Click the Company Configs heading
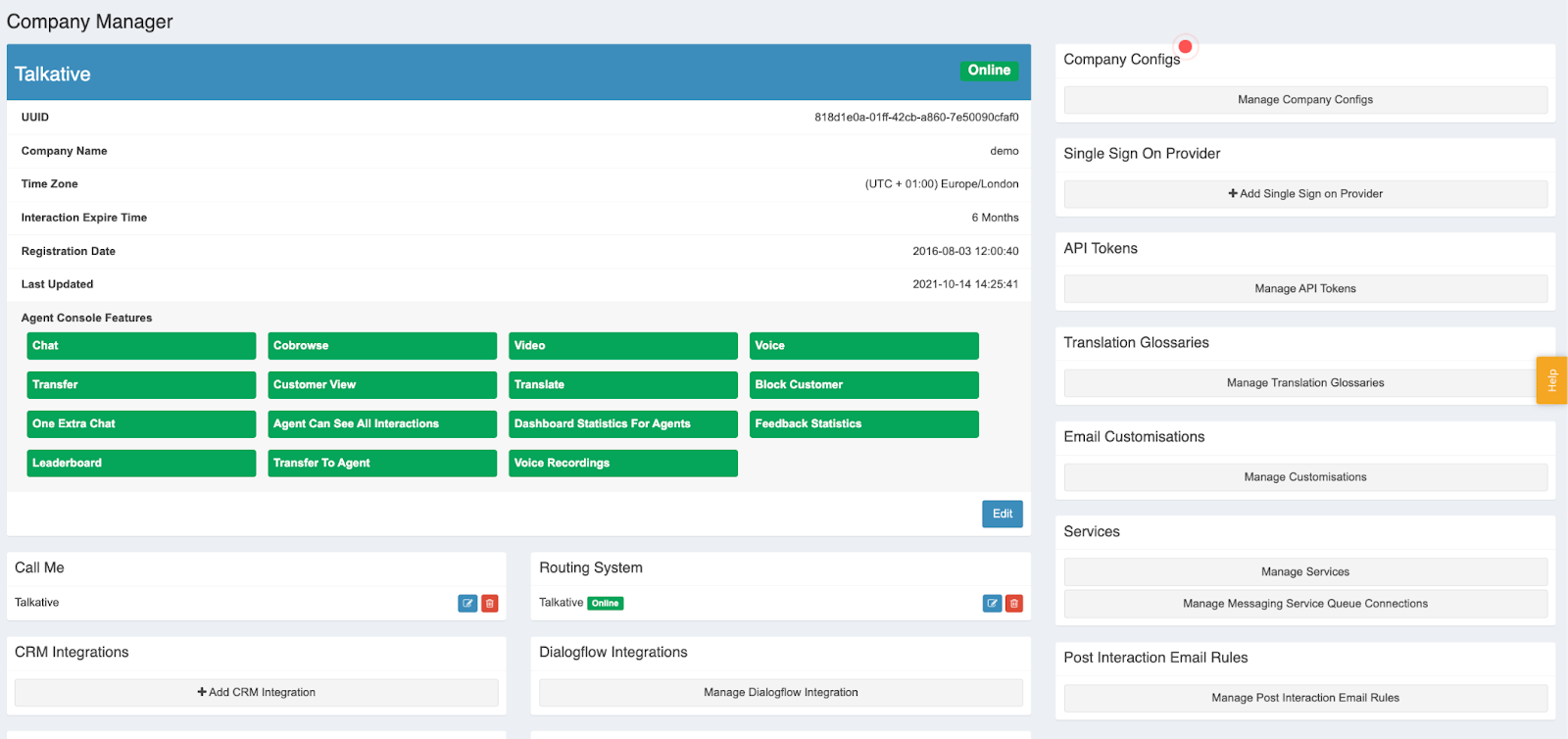The image size is (1568, 739). 1122,60
